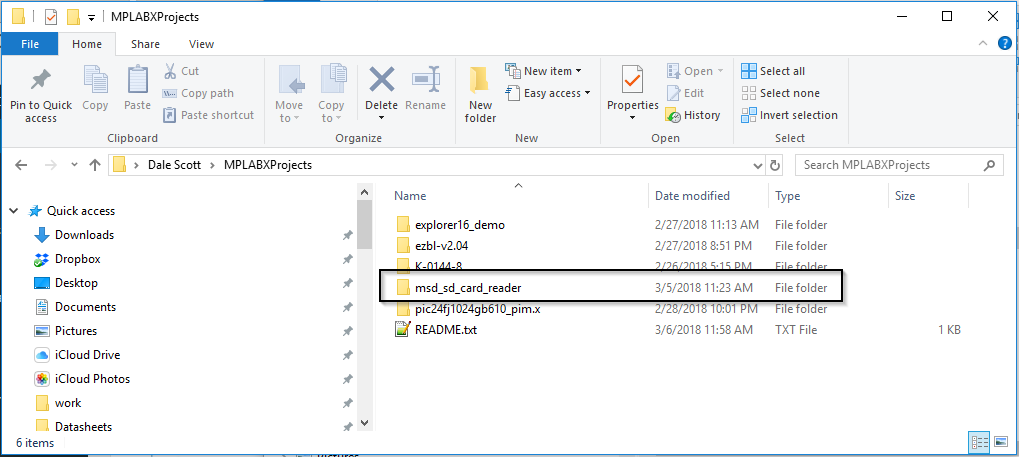
Task: Click title bar Properties quick access icon
Action: [x=51, y=17]
